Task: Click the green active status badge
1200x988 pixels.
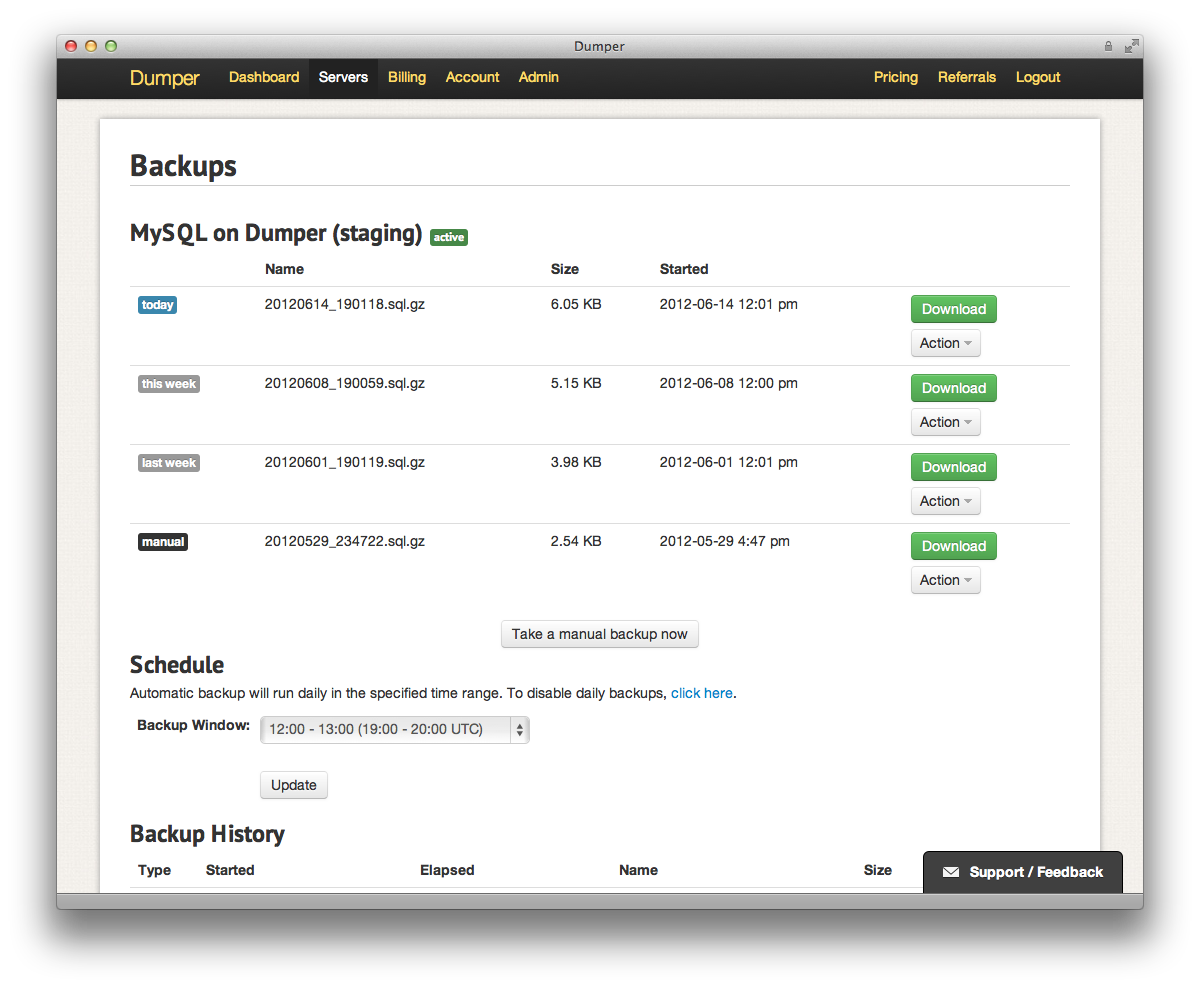Action: click(449, 237)
